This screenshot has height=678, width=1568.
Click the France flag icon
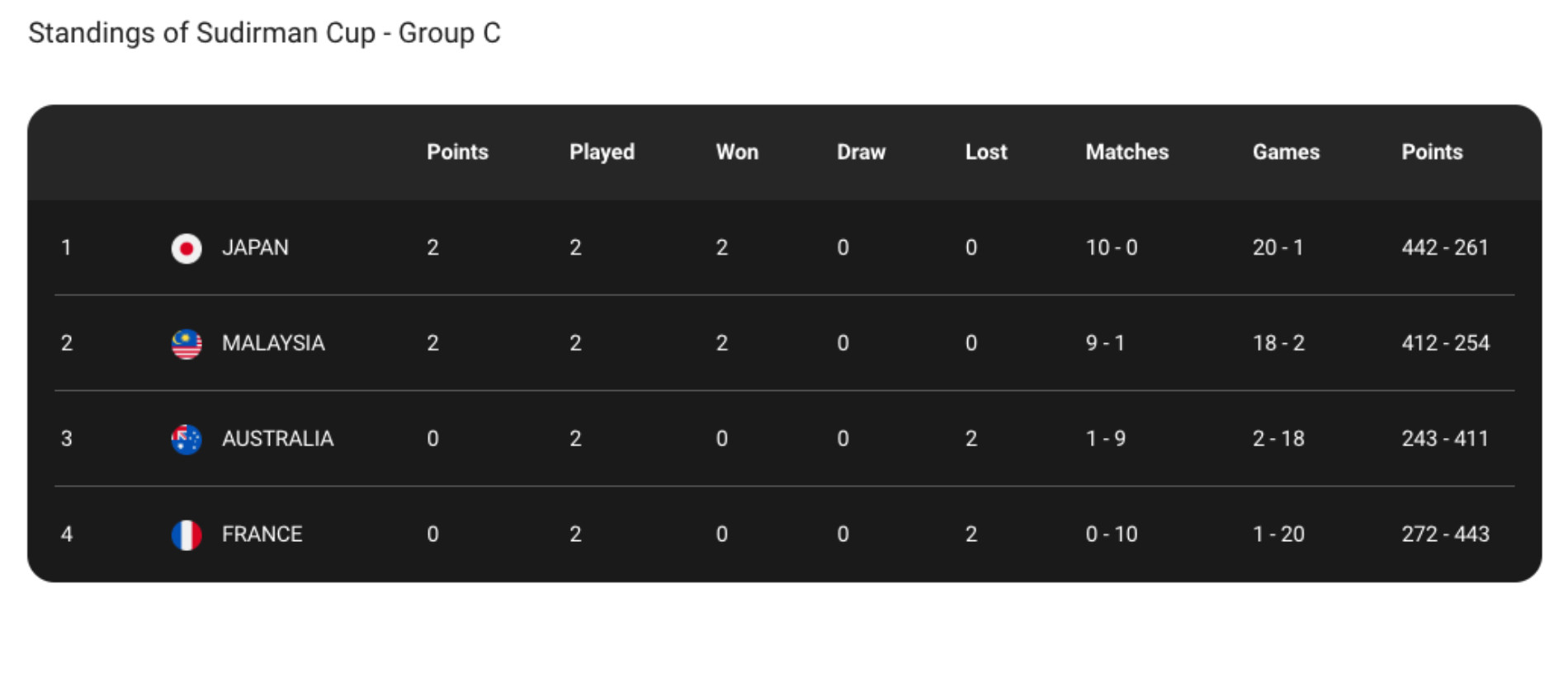click(x=187, y=535)
